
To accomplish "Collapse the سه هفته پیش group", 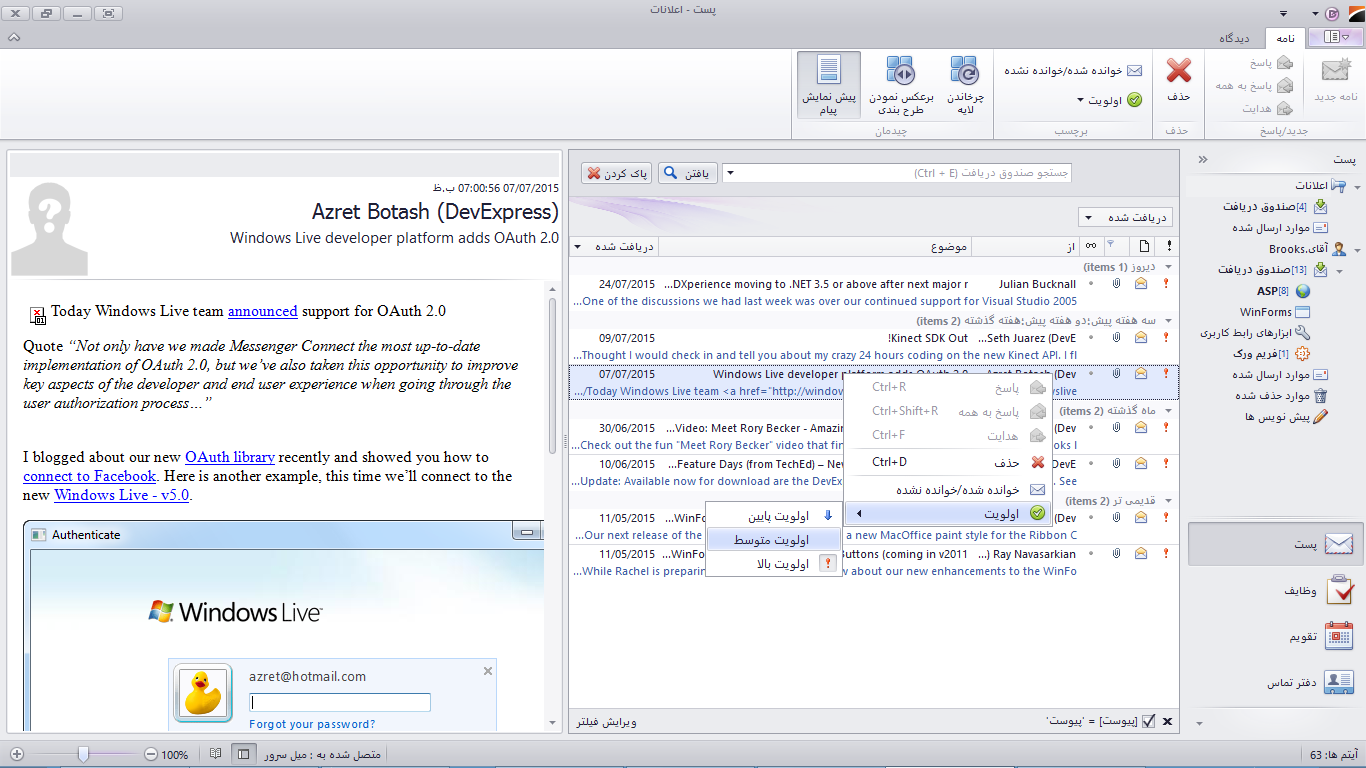I will coord(1169,321).
